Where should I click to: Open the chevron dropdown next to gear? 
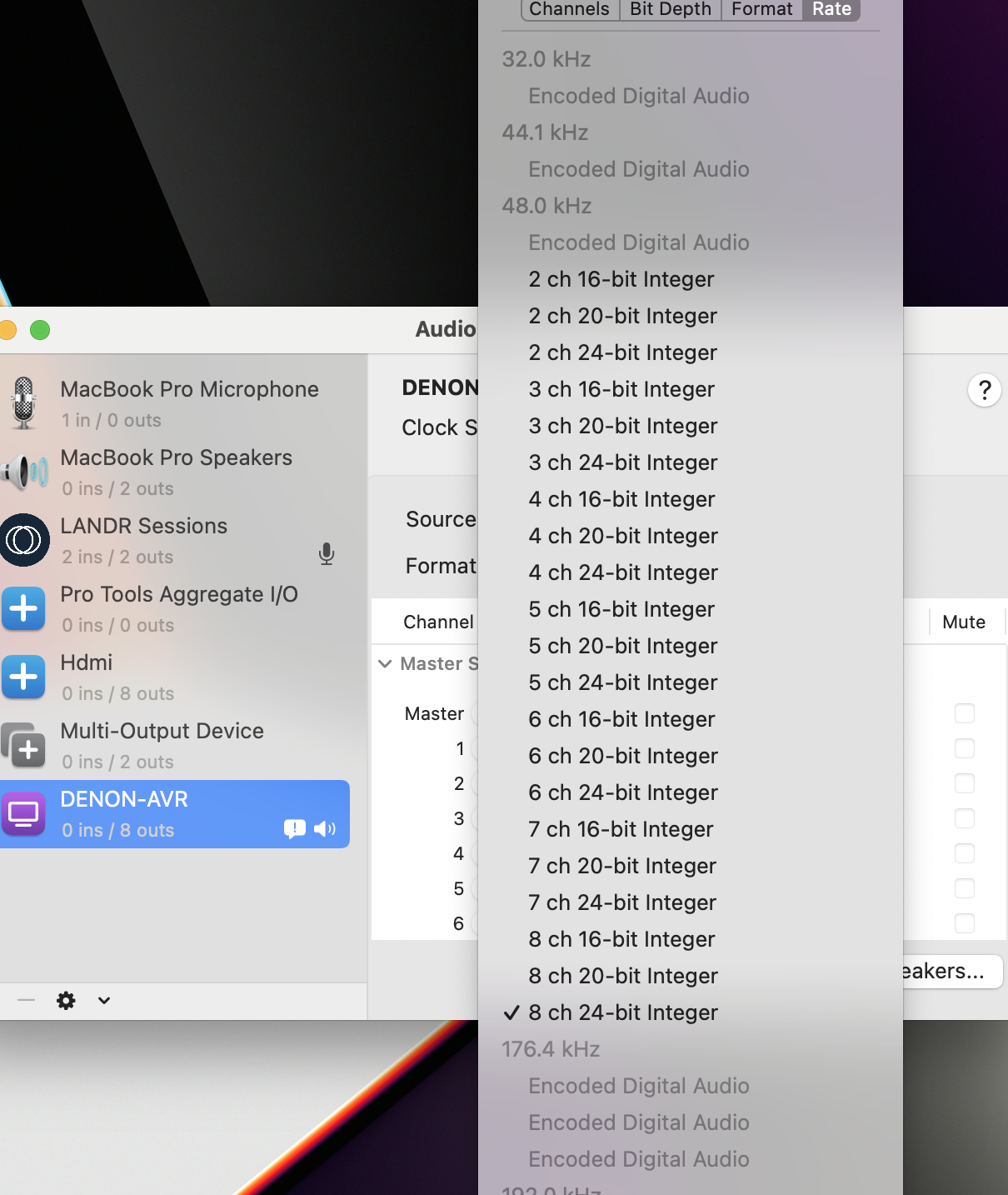(104, 1000)
